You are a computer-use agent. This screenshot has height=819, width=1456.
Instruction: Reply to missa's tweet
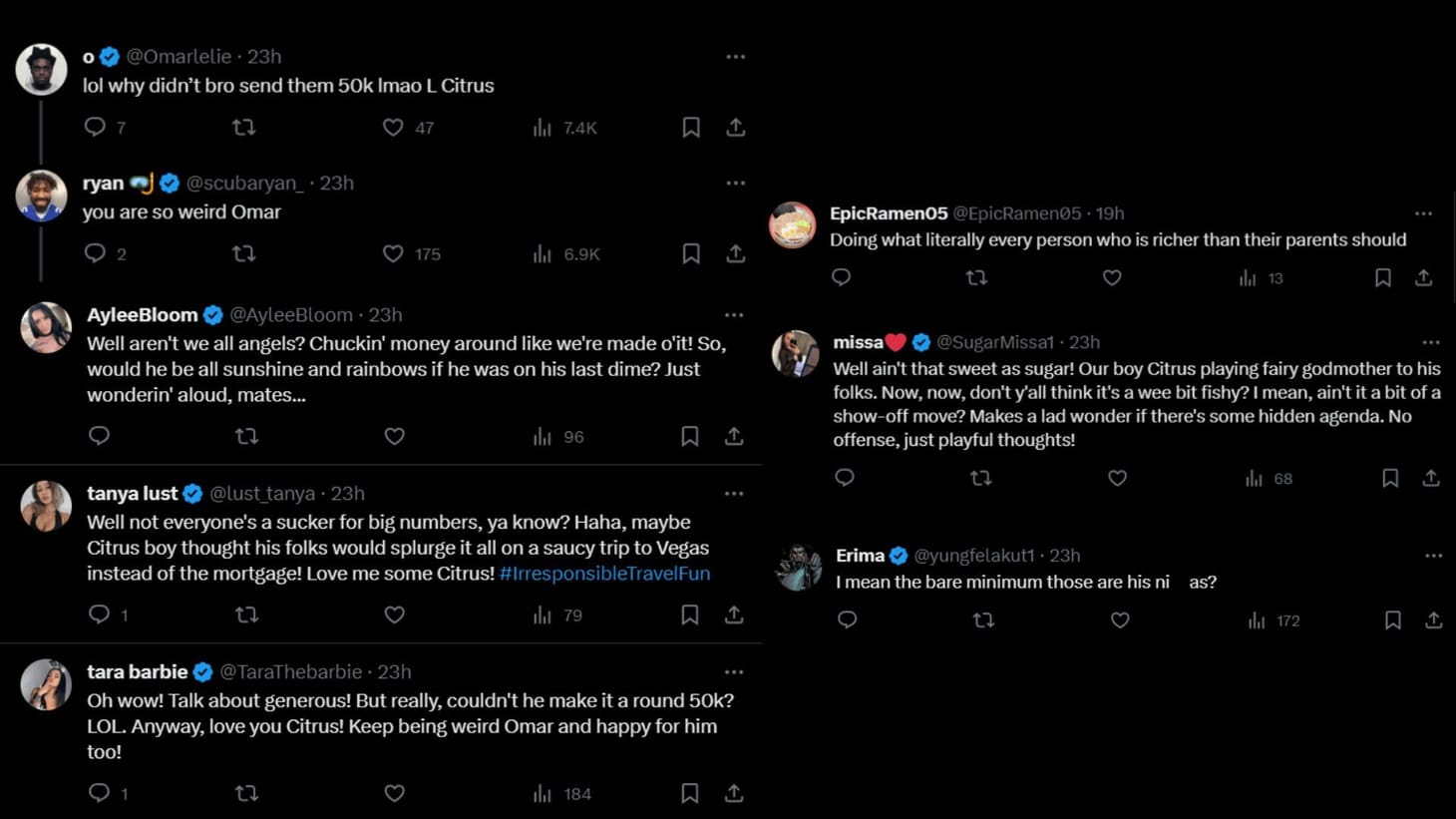845,478
